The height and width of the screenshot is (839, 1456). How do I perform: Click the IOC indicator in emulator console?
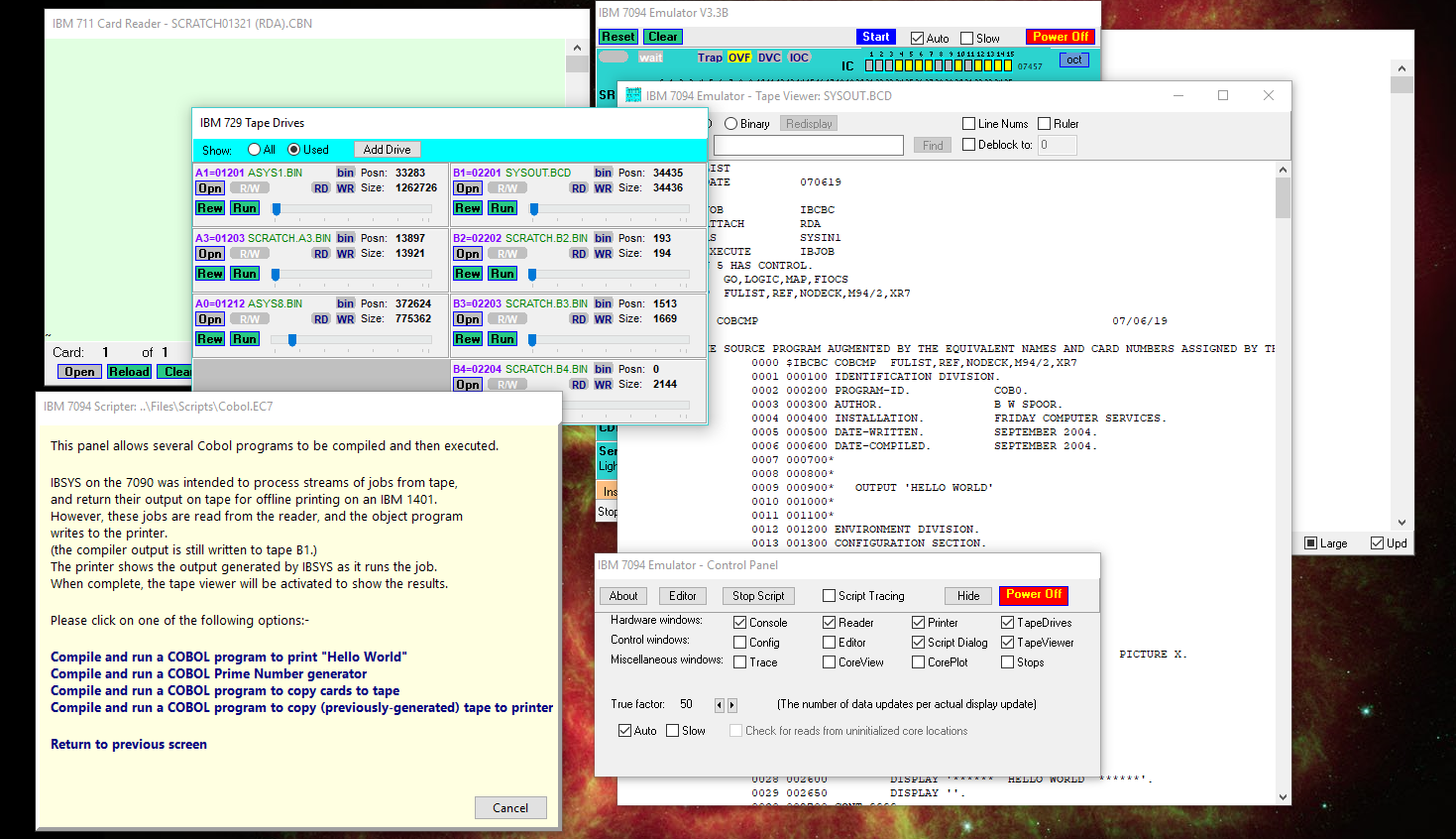(x=799, y=58)
